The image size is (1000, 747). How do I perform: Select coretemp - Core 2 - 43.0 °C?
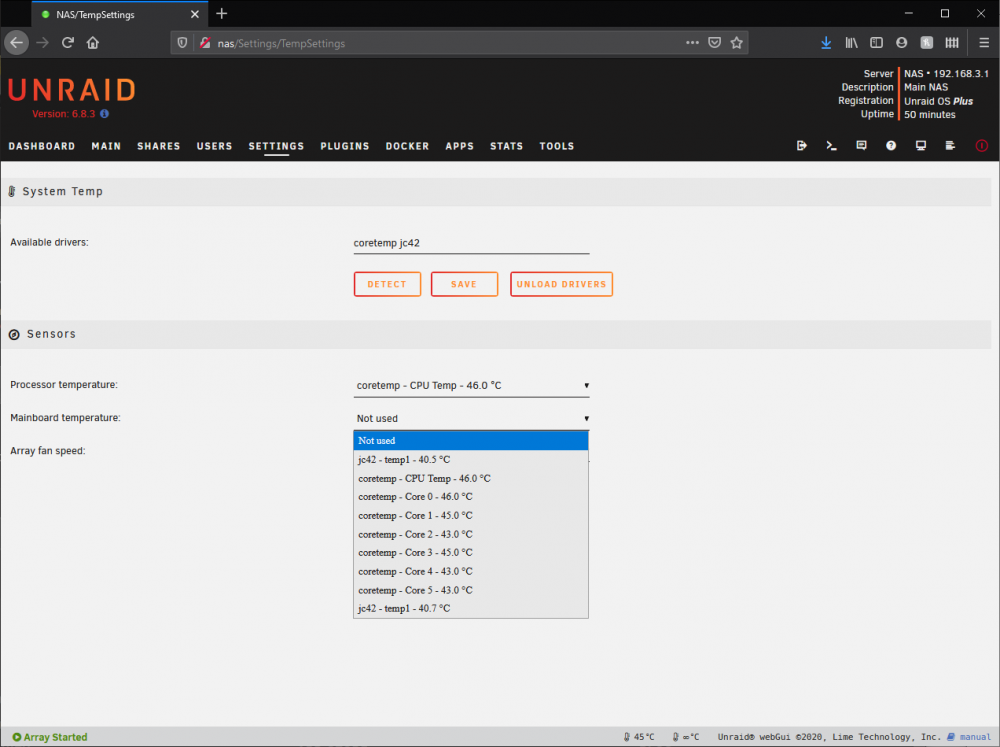[x=471, y=535]
